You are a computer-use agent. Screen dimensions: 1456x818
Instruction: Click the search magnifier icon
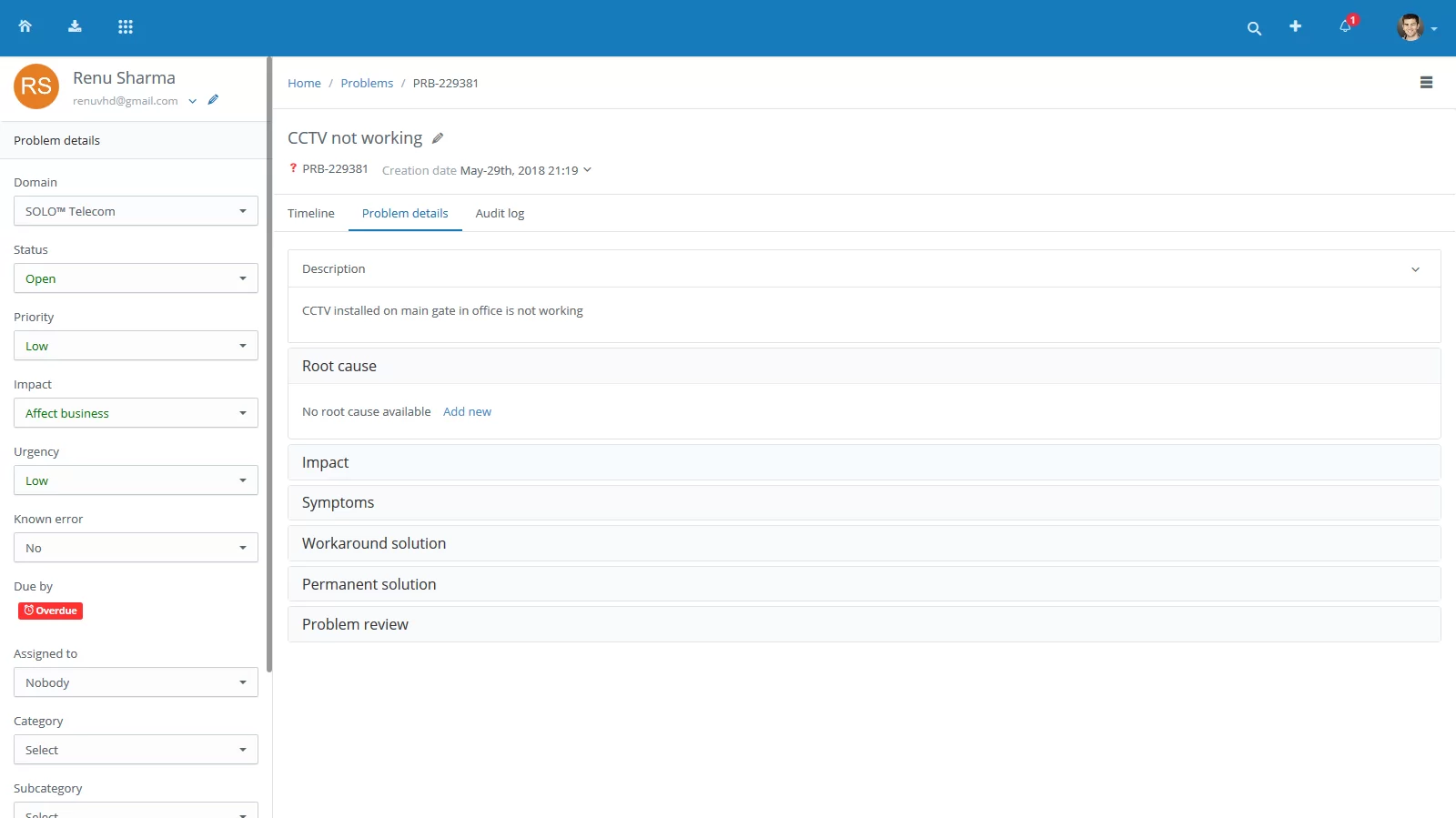pos(1254,28)
